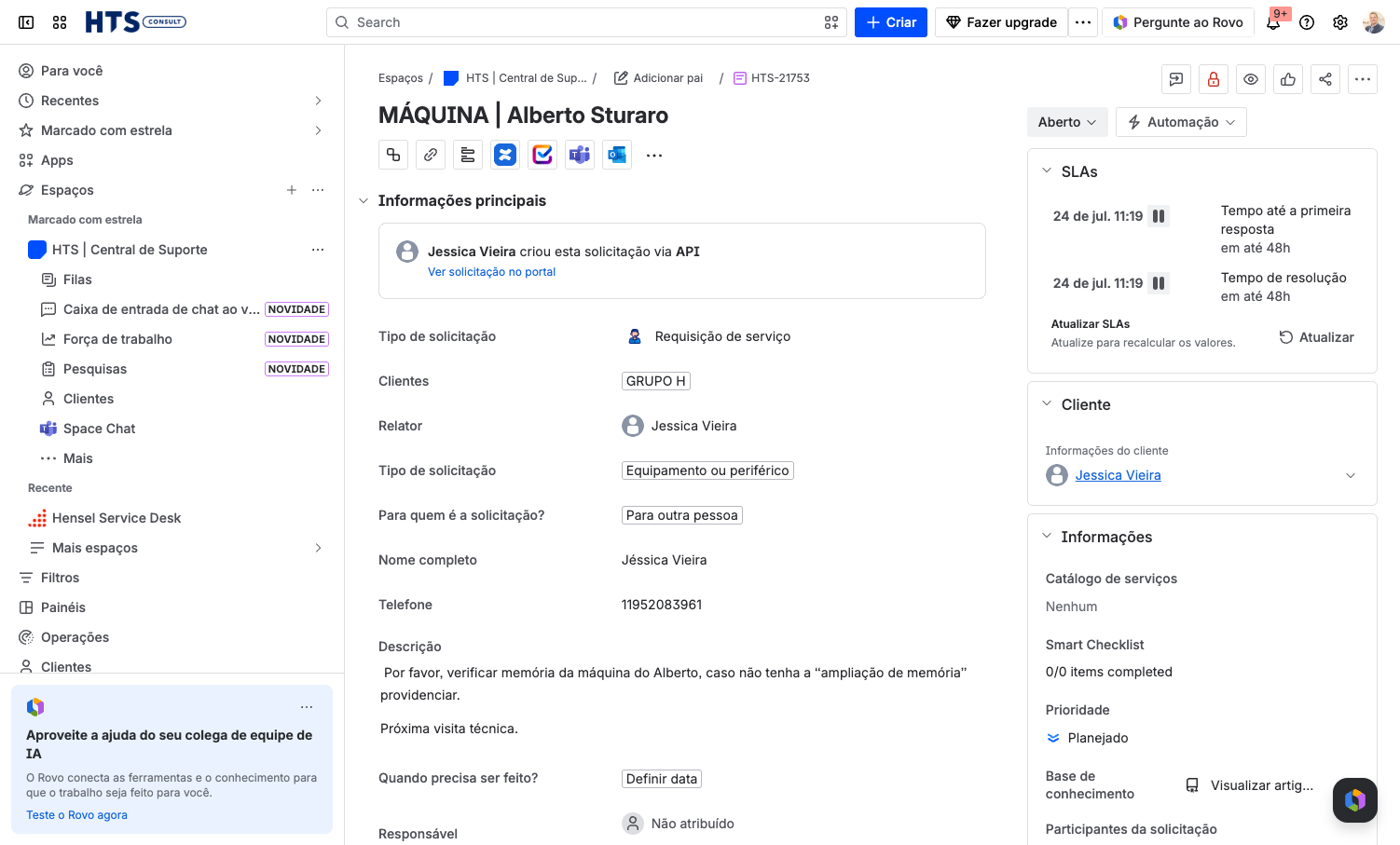1400x845 pixels.
Task: Open the settings gear
Action: (1340, 22)
